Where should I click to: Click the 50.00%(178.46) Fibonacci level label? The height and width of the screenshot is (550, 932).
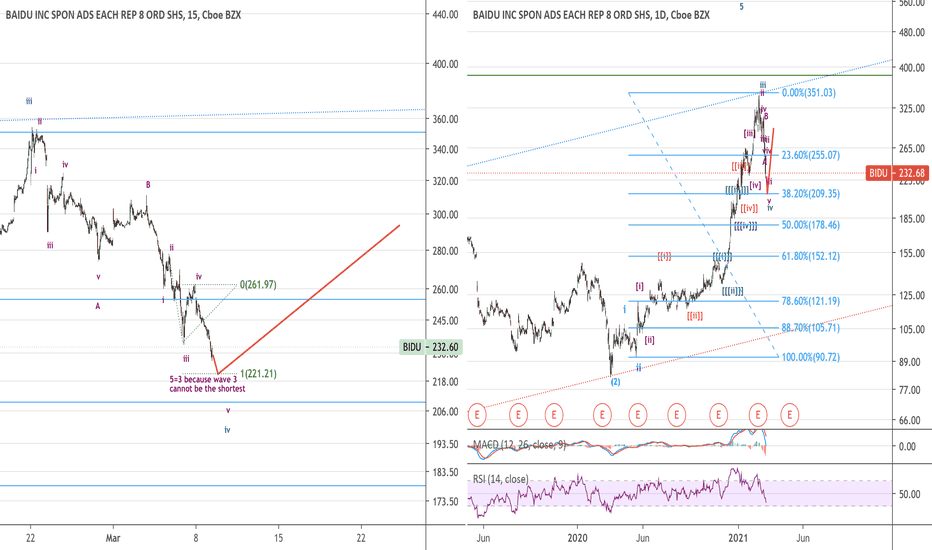(811, 225)
